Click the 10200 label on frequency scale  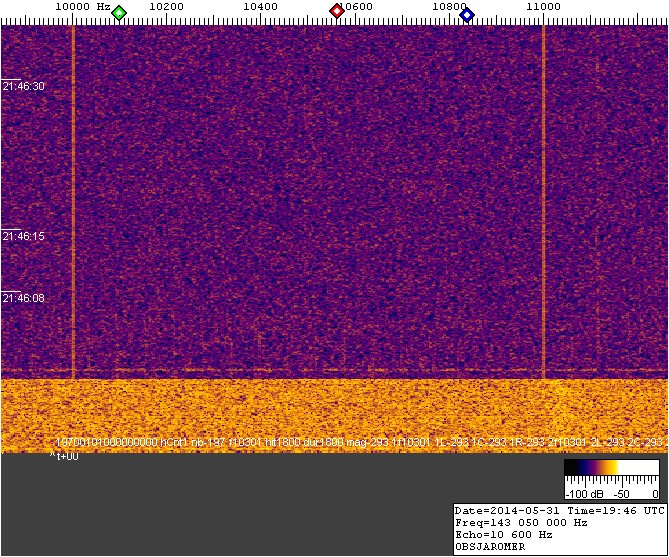pyautogui.click(x=165, y=7)
